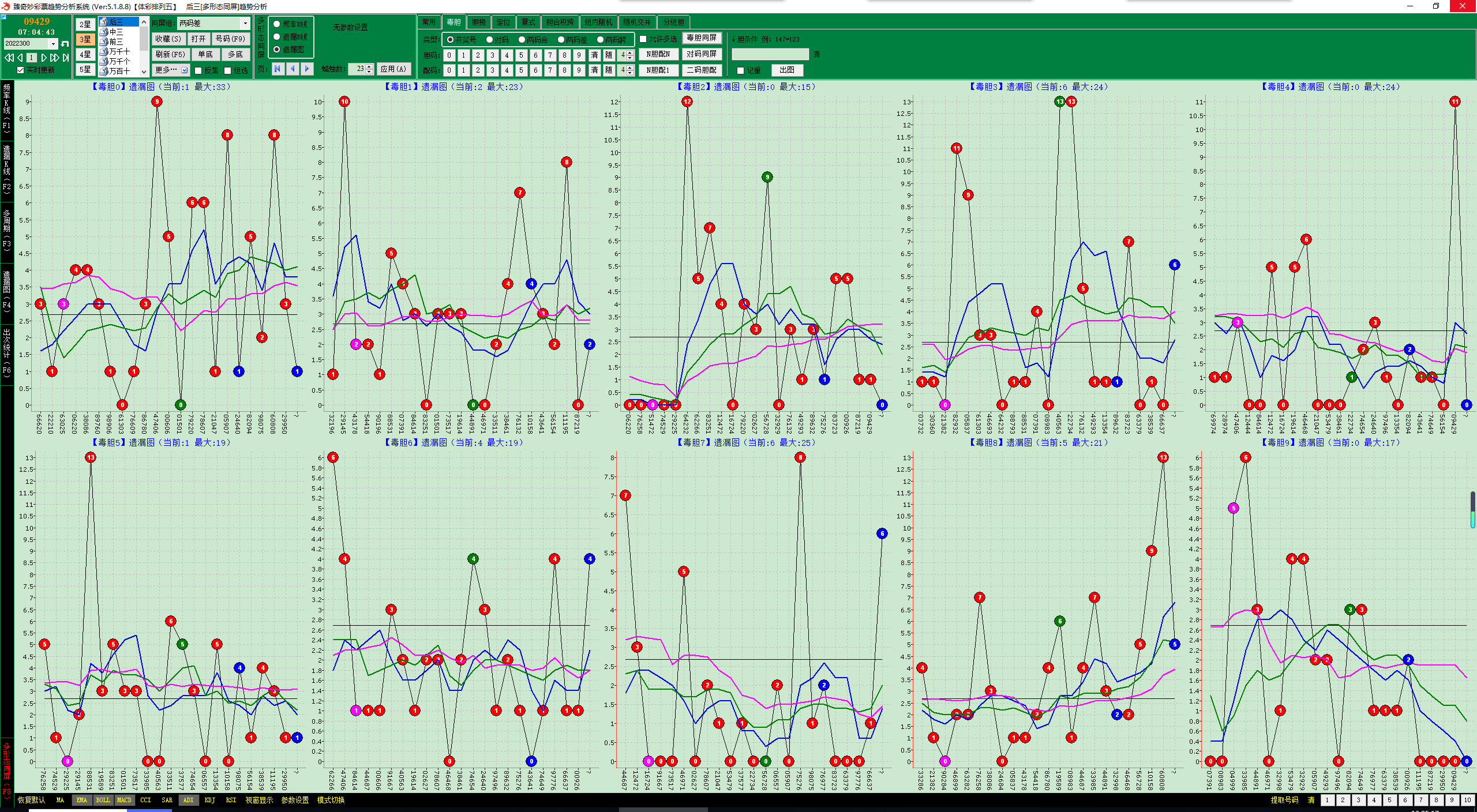Screen dimensions: 1477x812
Task: Toggle BOLL indicator in bottom bar
Action: tap(103, 800)
